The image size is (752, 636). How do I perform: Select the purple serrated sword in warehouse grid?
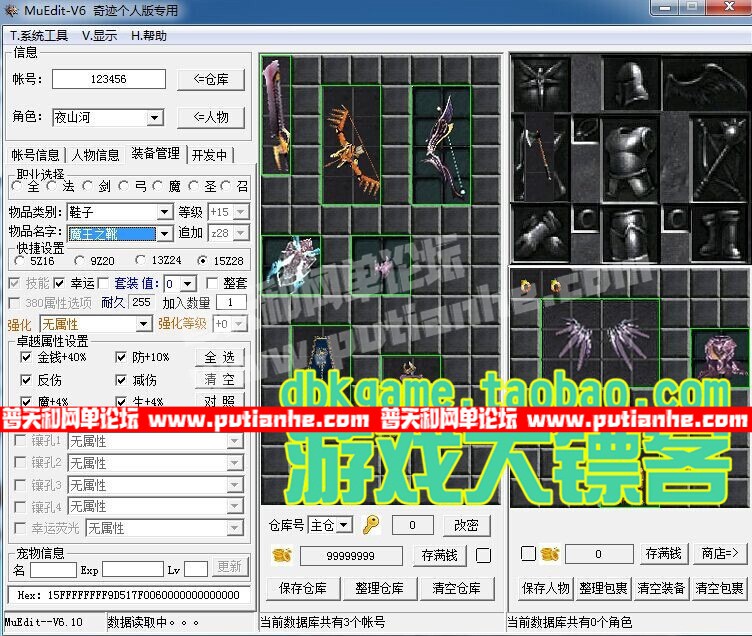pos(276,116)
